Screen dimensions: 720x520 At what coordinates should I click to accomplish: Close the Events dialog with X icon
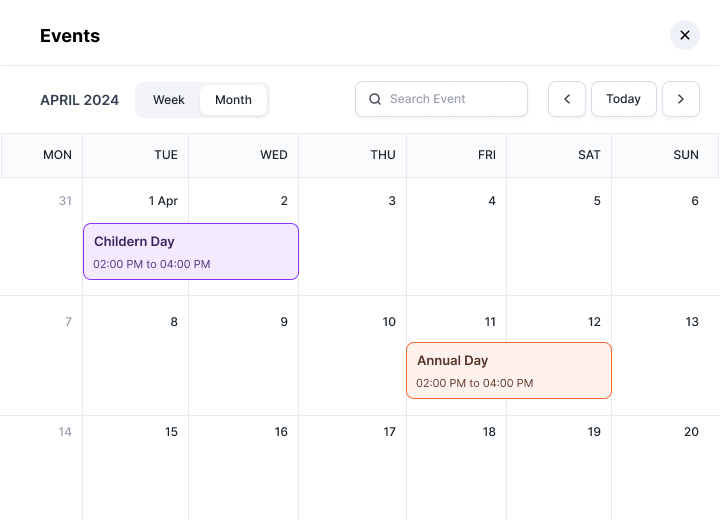click(x=685, y=35)
